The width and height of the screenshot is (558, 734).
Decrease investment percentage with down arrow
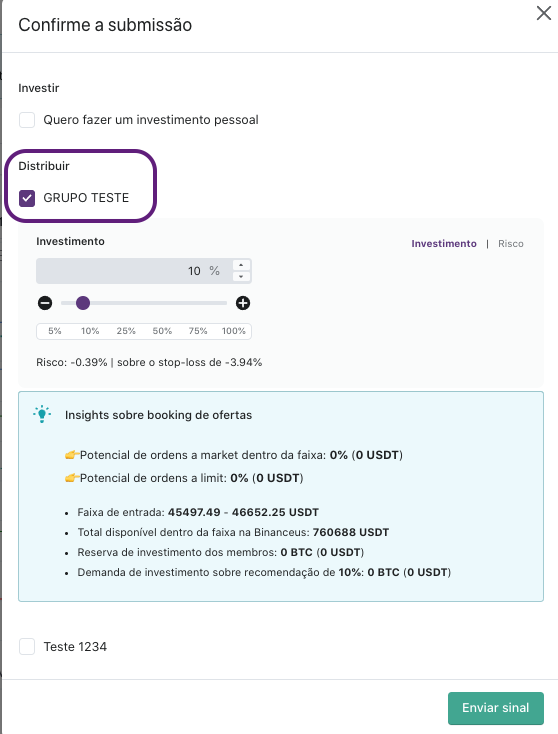tap(241, 277)
